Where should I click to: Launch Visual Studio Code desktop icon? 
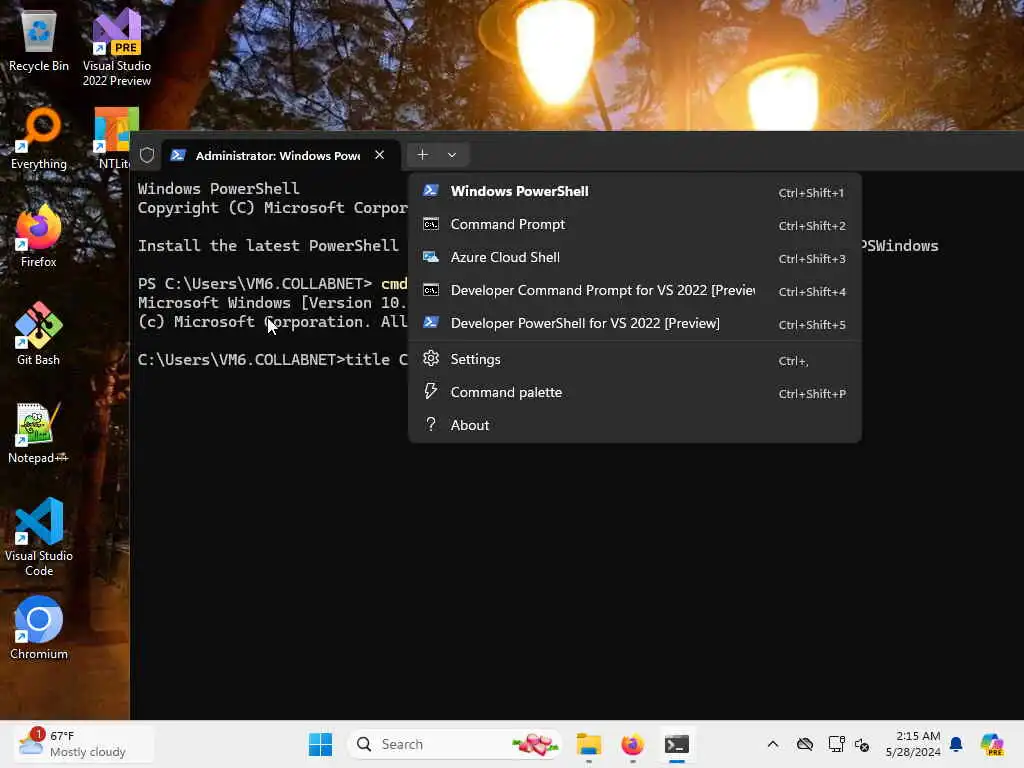(x=39, y=537)
